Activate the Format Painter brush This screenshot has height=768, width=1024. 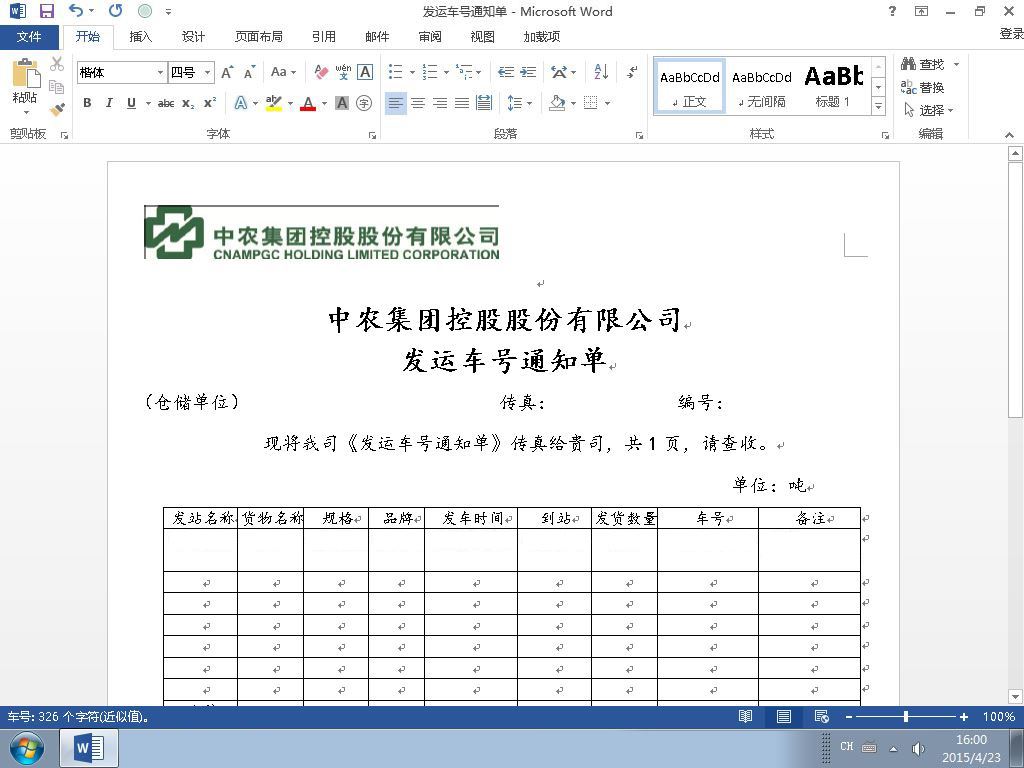pyautogui.click(x=57, y=108)
